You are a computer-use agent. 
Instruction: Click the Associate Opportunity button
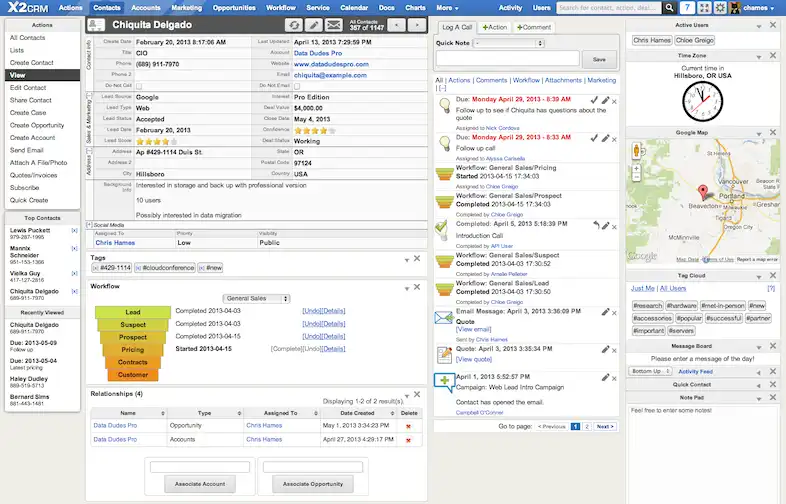313,484
